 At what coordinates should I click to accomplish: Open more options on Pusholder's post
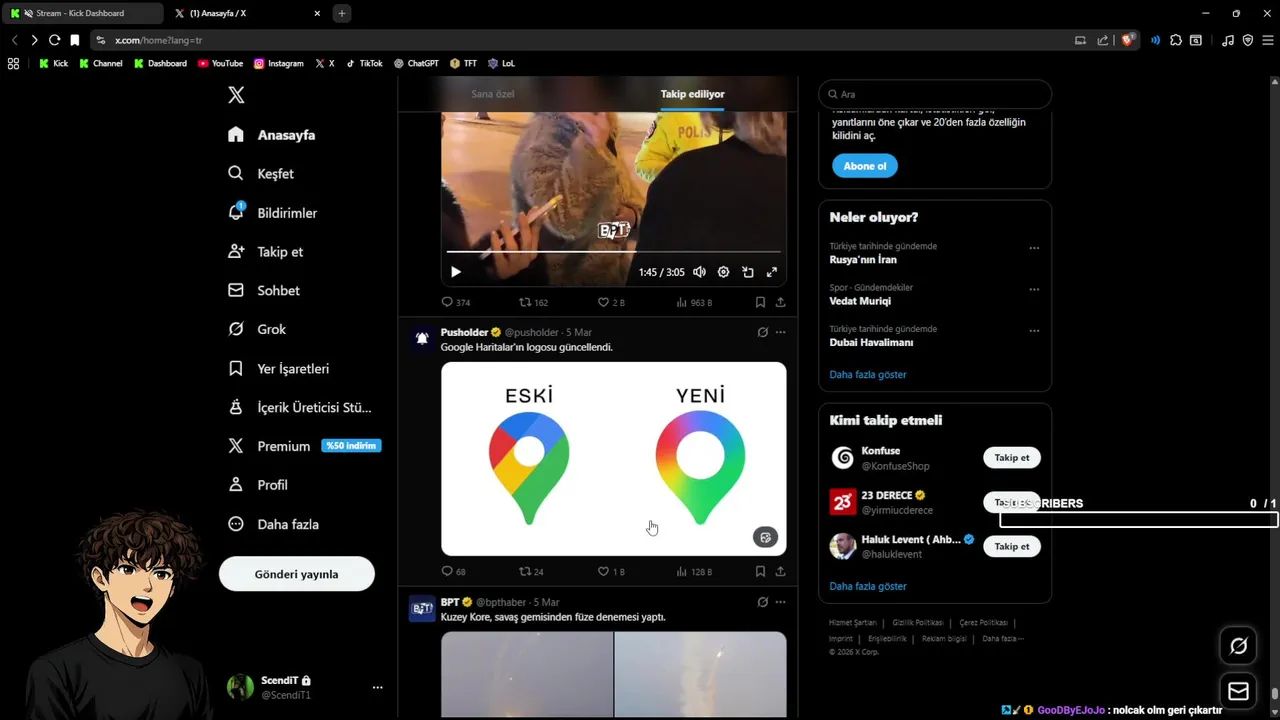781,332
